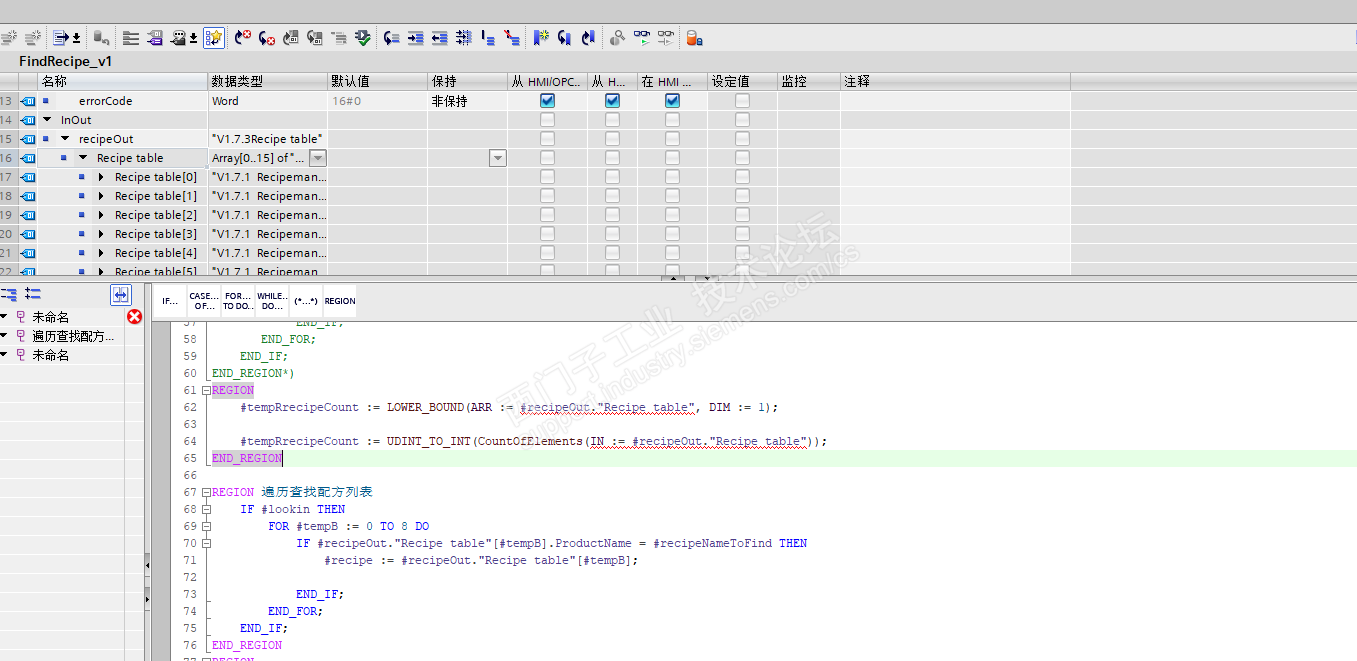Insert (*...*) comment block template
Screen dimensions: 1357x661
305,300
